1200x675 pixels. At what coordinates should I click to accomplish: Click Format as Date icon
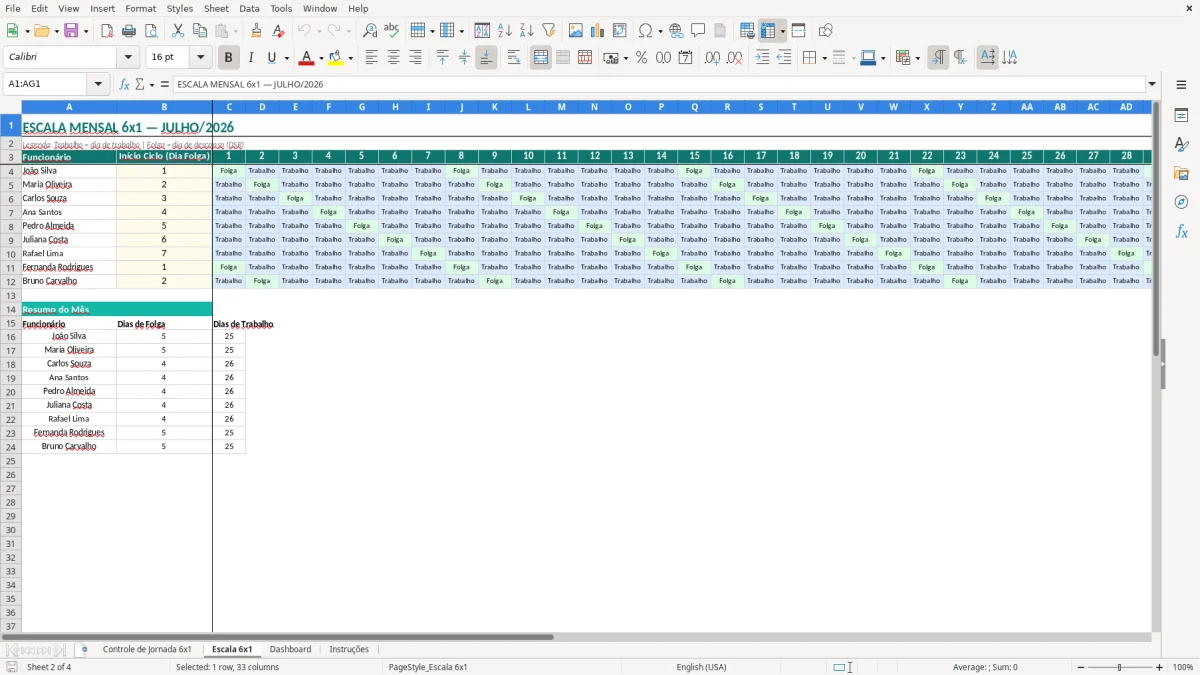tap(685, 58)
